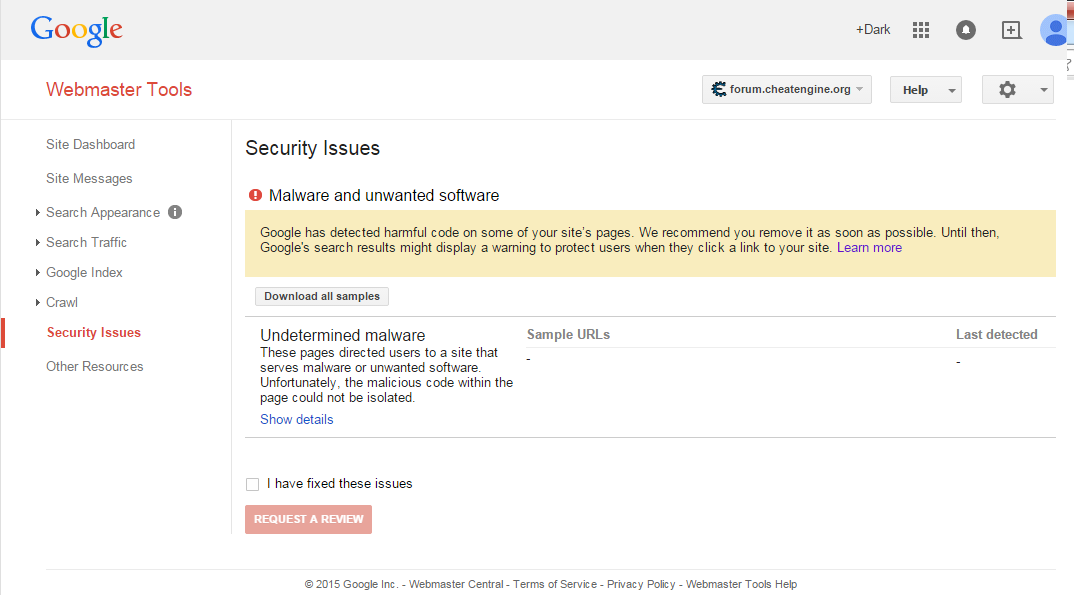Open Site Messages in sidebar

point(89,178)
